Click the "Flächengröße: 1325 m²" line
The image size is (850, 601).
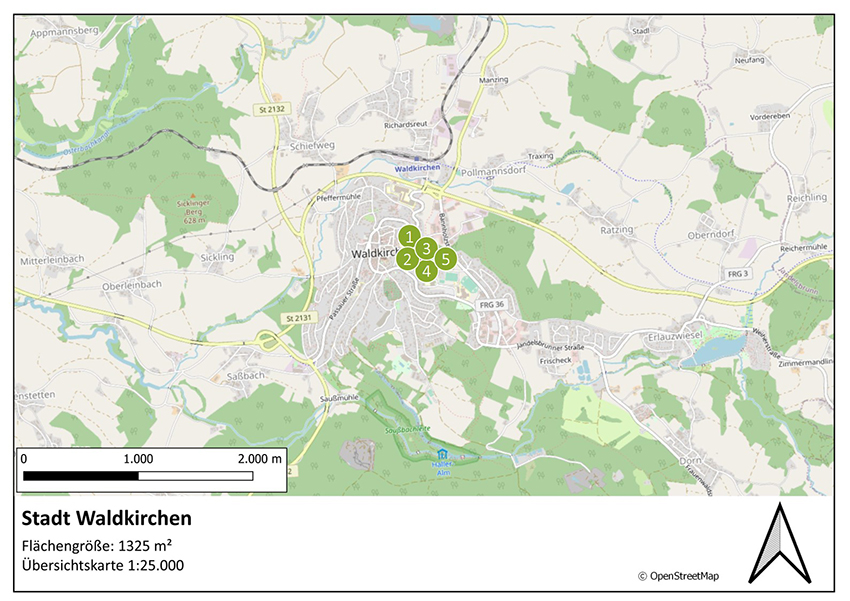click(97, 545)
